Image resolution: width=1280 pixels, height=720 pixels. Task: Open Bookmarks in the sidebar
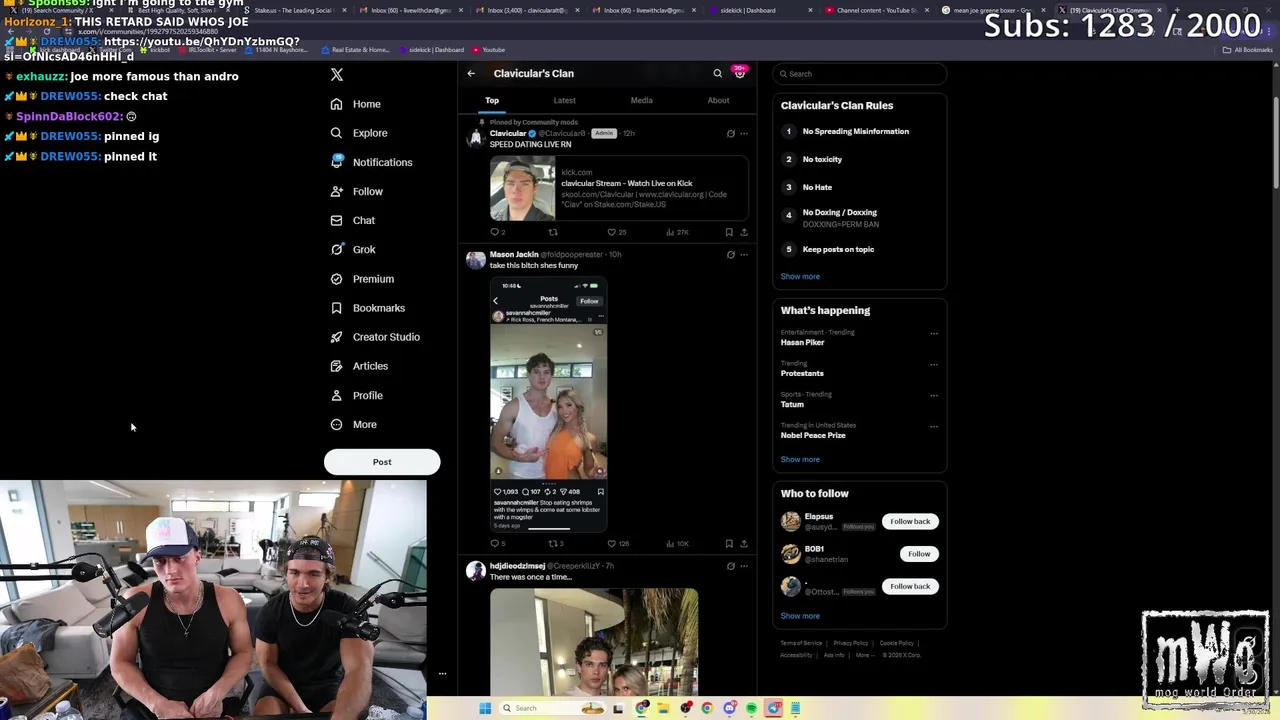(x=367, y=308)
